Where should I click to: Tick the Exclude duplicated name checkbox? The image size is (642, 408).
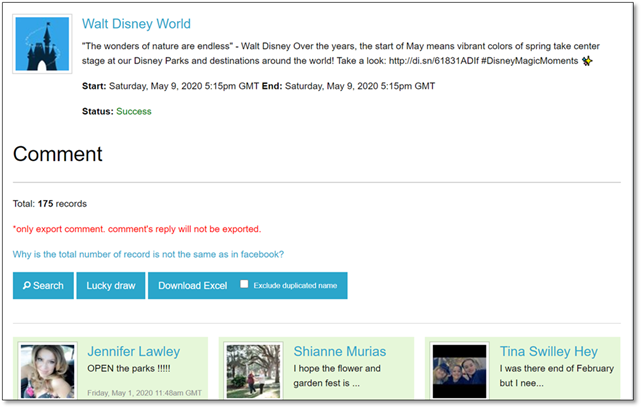pyautogui.click(x=244, y=285)
